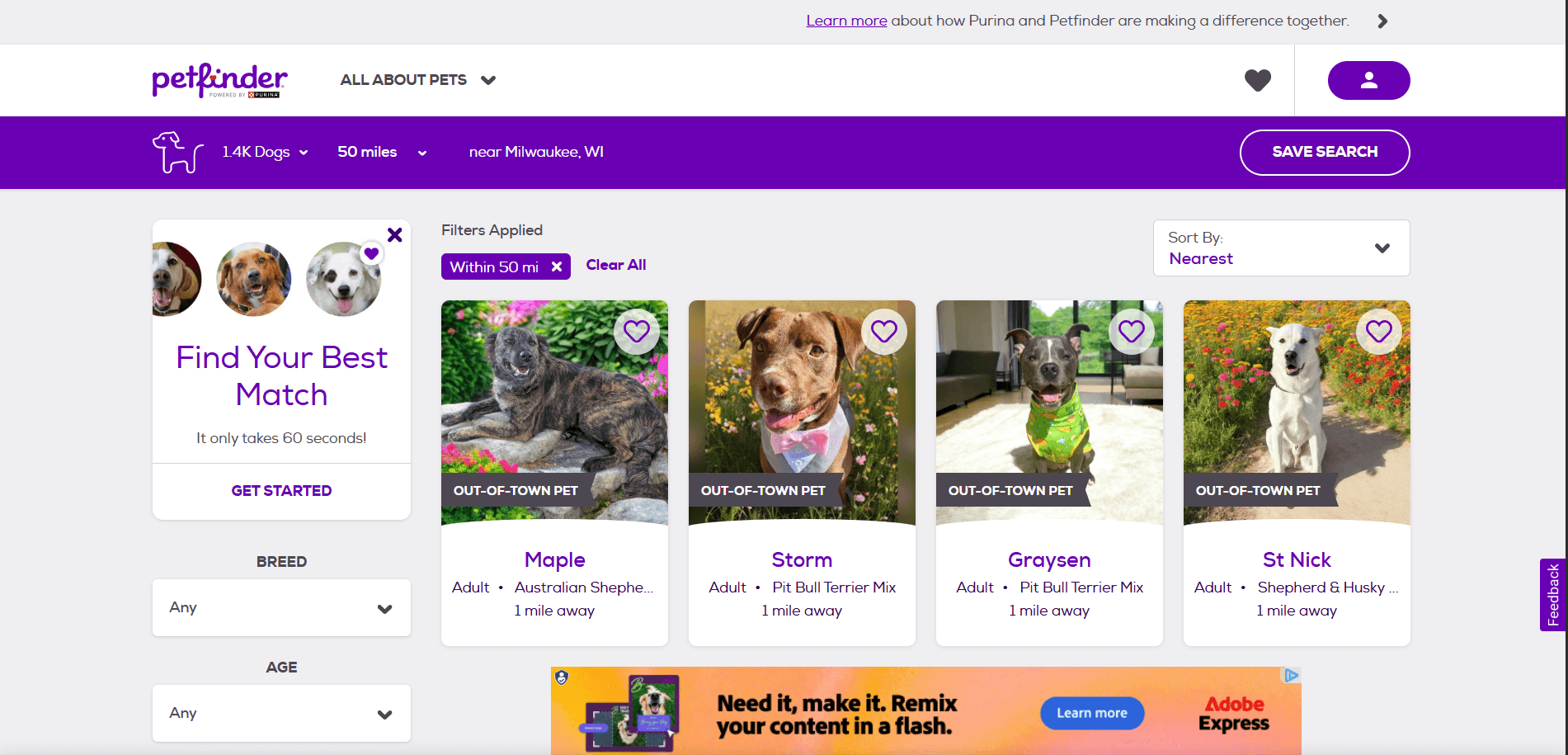Open the Feedback side tab
Image resolution: width=1568 pixels, height=755 pixels.
[1552, 595]
